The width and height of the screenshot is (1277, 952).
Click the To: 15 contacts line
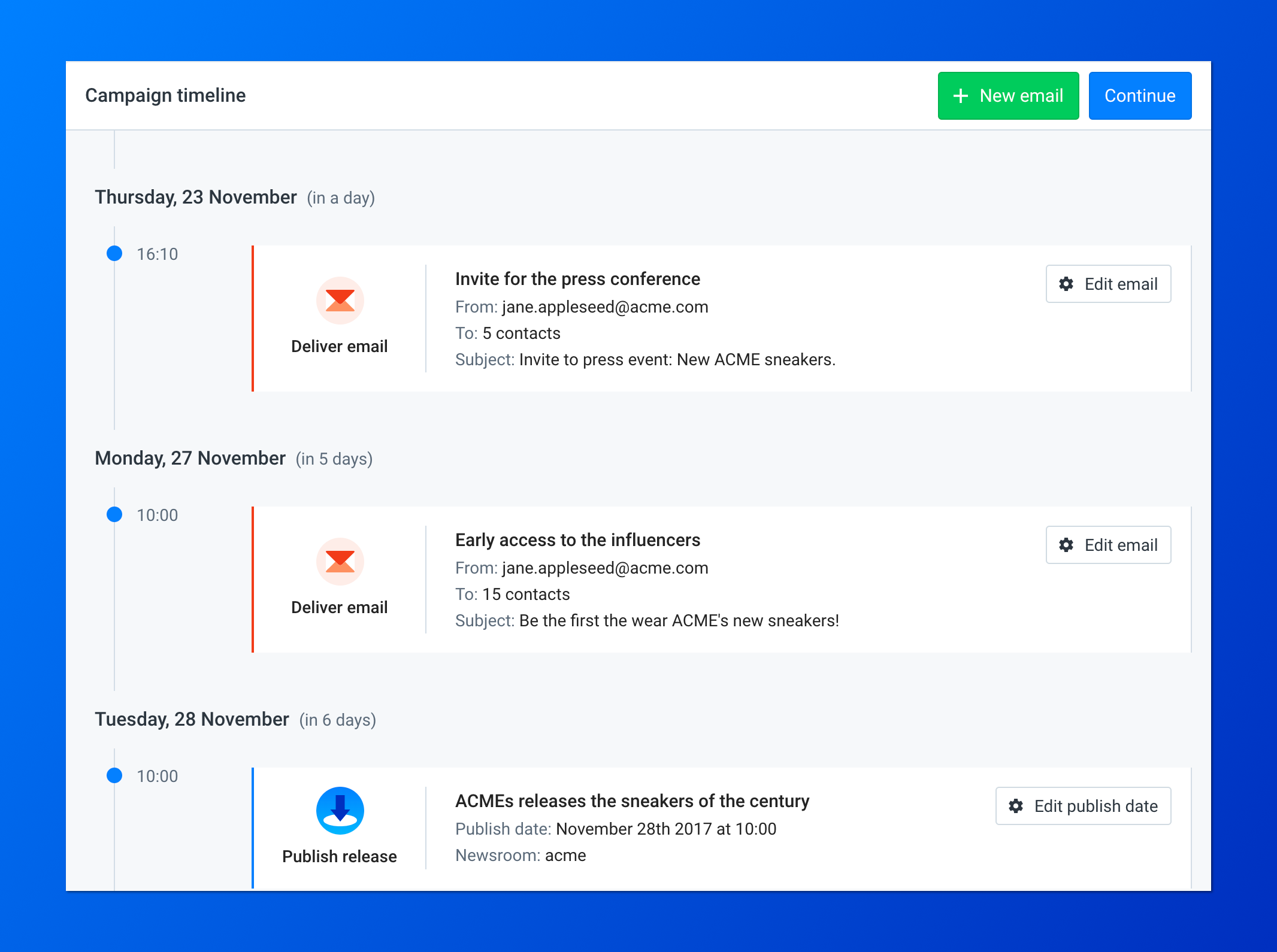click(513, 594)
